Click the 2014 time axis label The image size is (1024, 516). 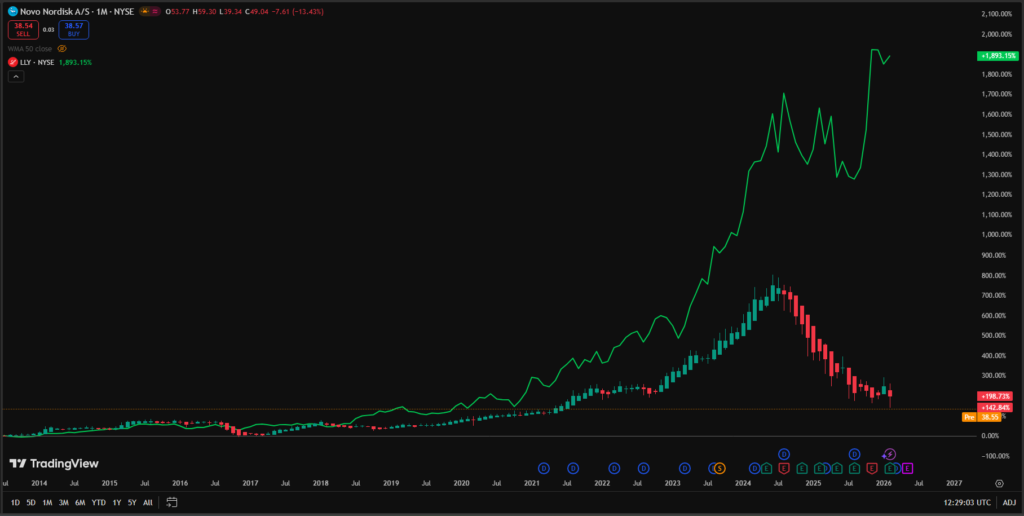39,483
